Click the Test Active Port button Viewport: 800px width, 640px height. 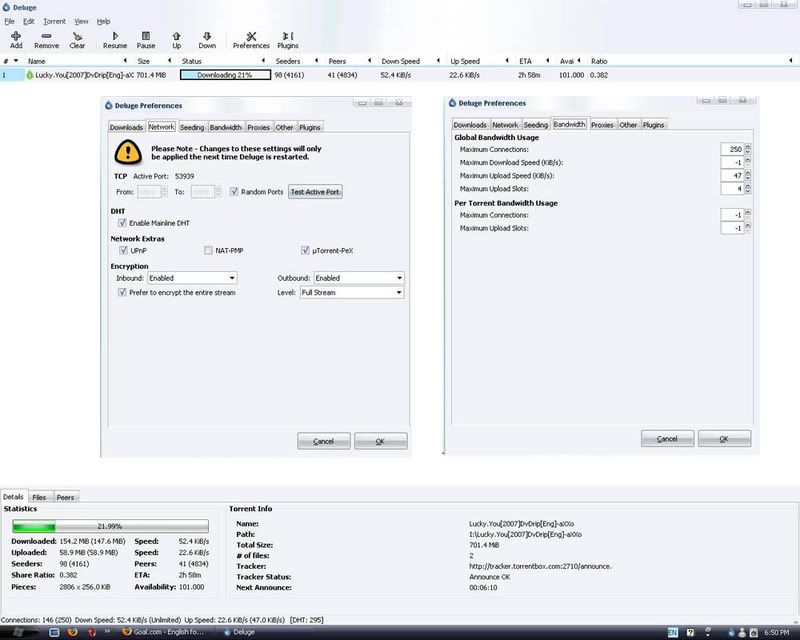[x=315, y=192]
